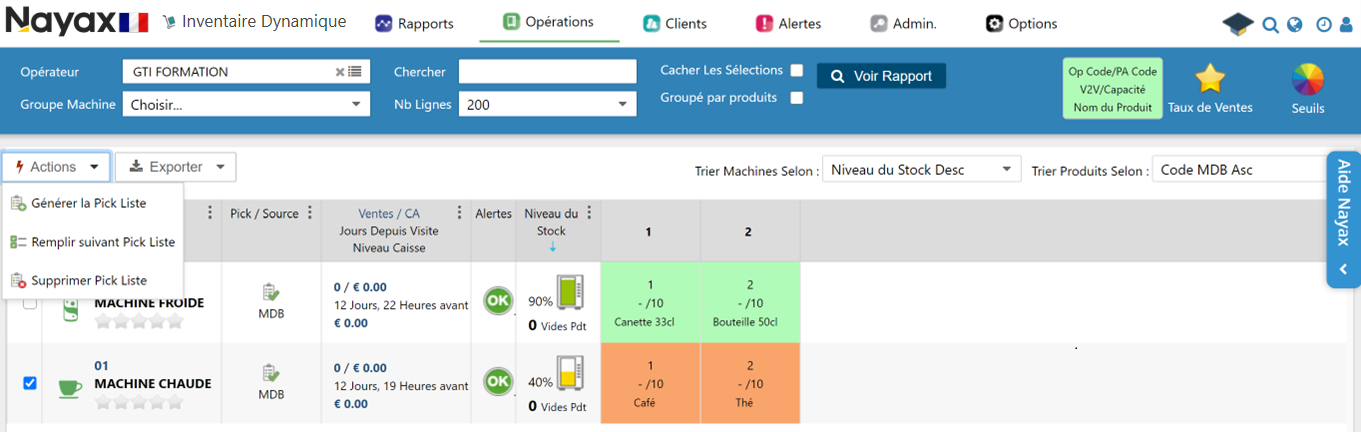This screenshot has width=1361, height=432.
Task: Click the Voir Rapport button
Action: pos(881,76)
